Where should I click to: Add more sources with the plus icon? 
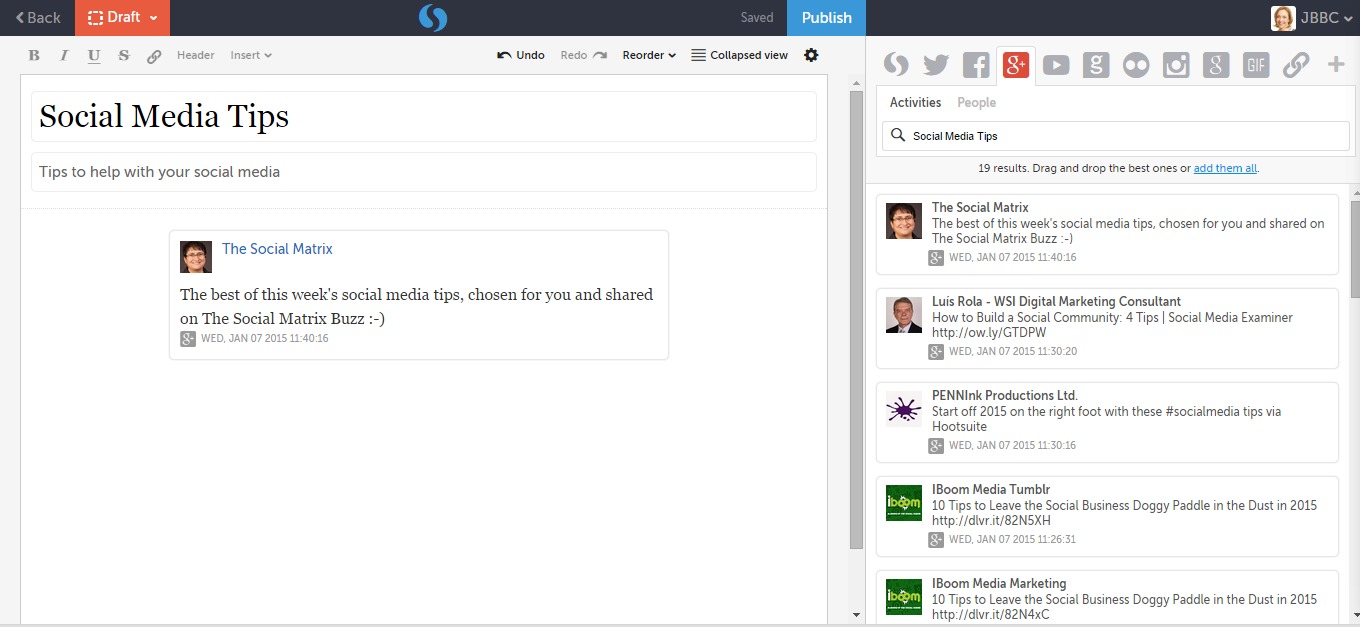coord(1336,66)
